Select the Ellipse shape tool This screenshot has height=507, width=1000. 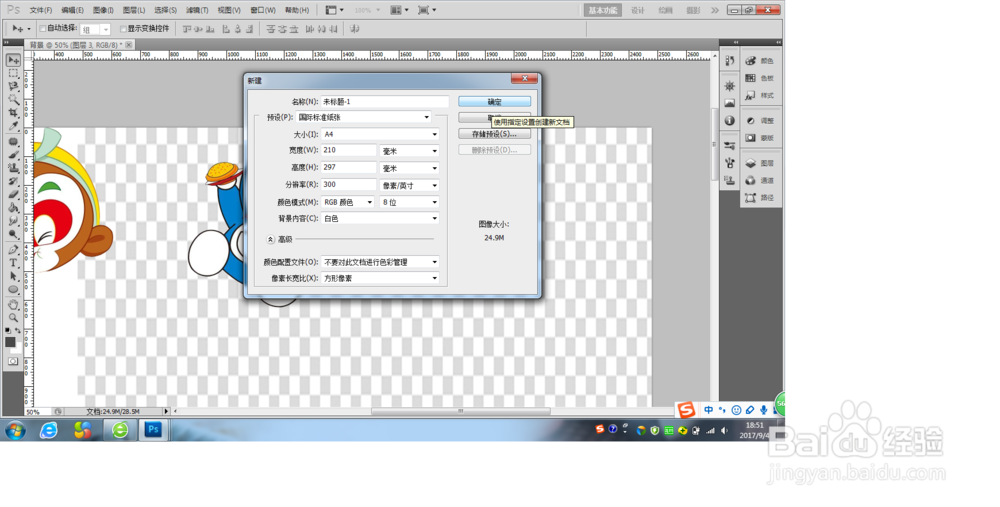(13, 290)
